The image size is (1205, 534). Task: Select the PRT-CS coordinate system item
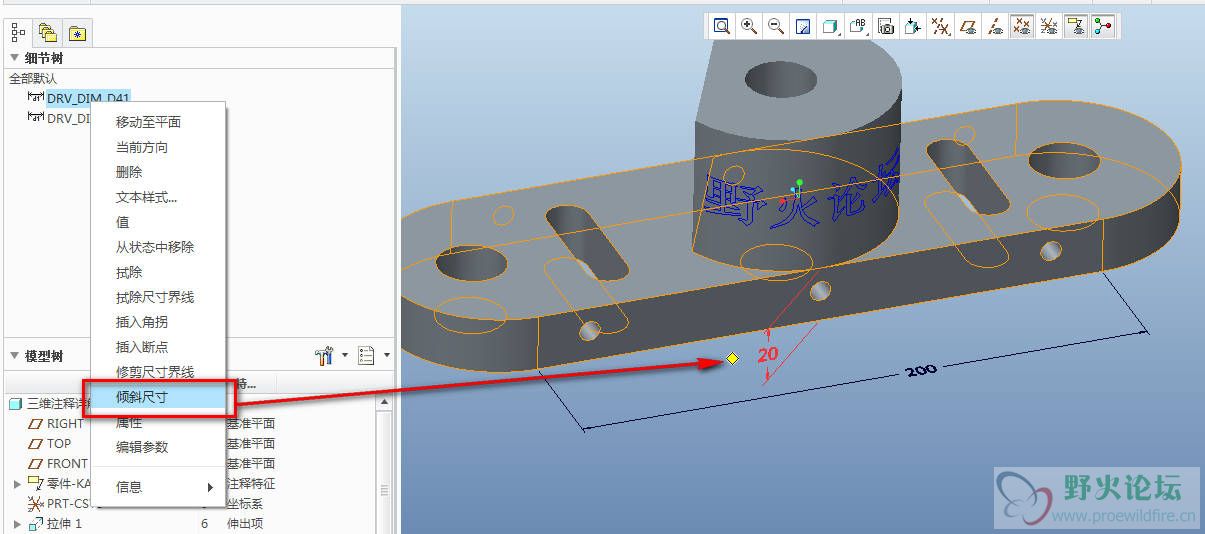pos(60,503)
